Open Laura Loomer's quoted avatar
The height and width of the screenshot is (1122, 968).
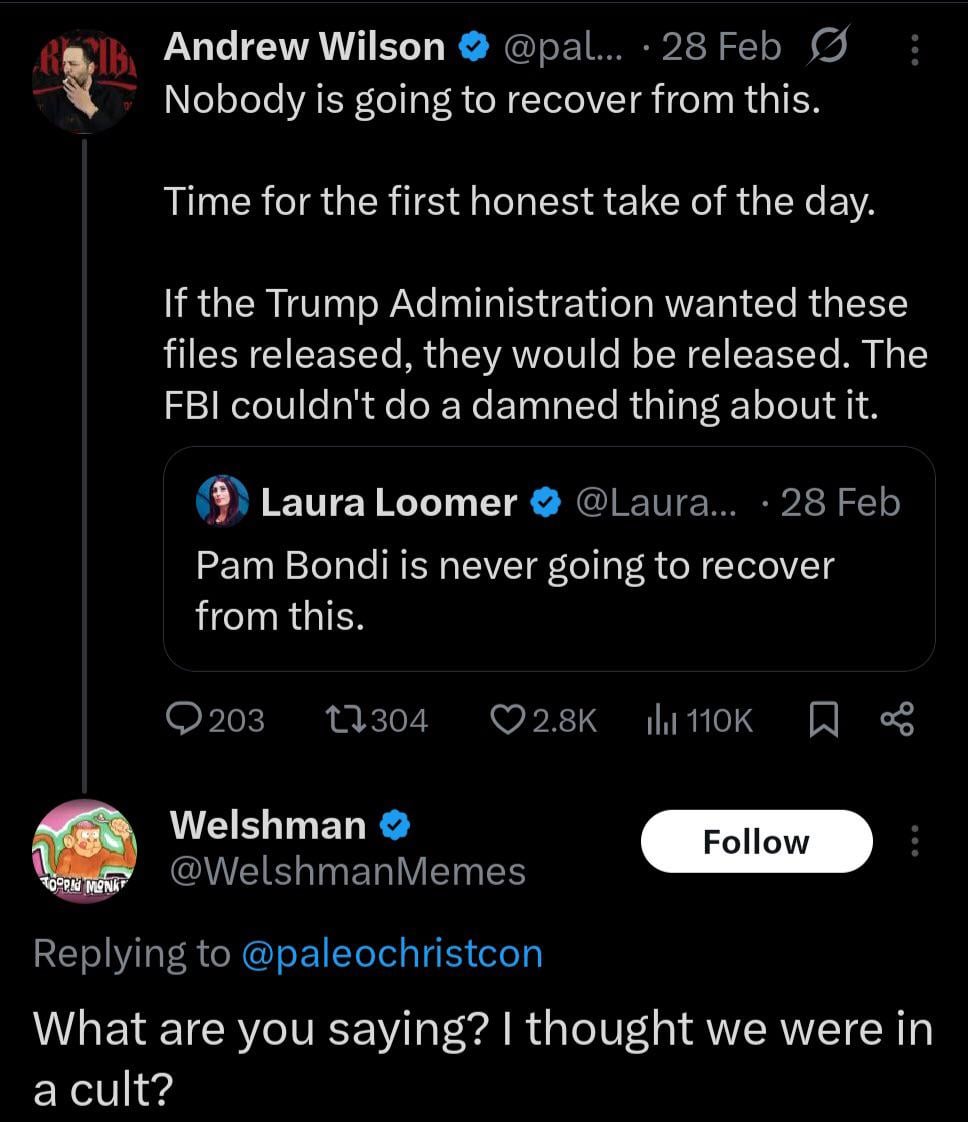click(223, 501)
